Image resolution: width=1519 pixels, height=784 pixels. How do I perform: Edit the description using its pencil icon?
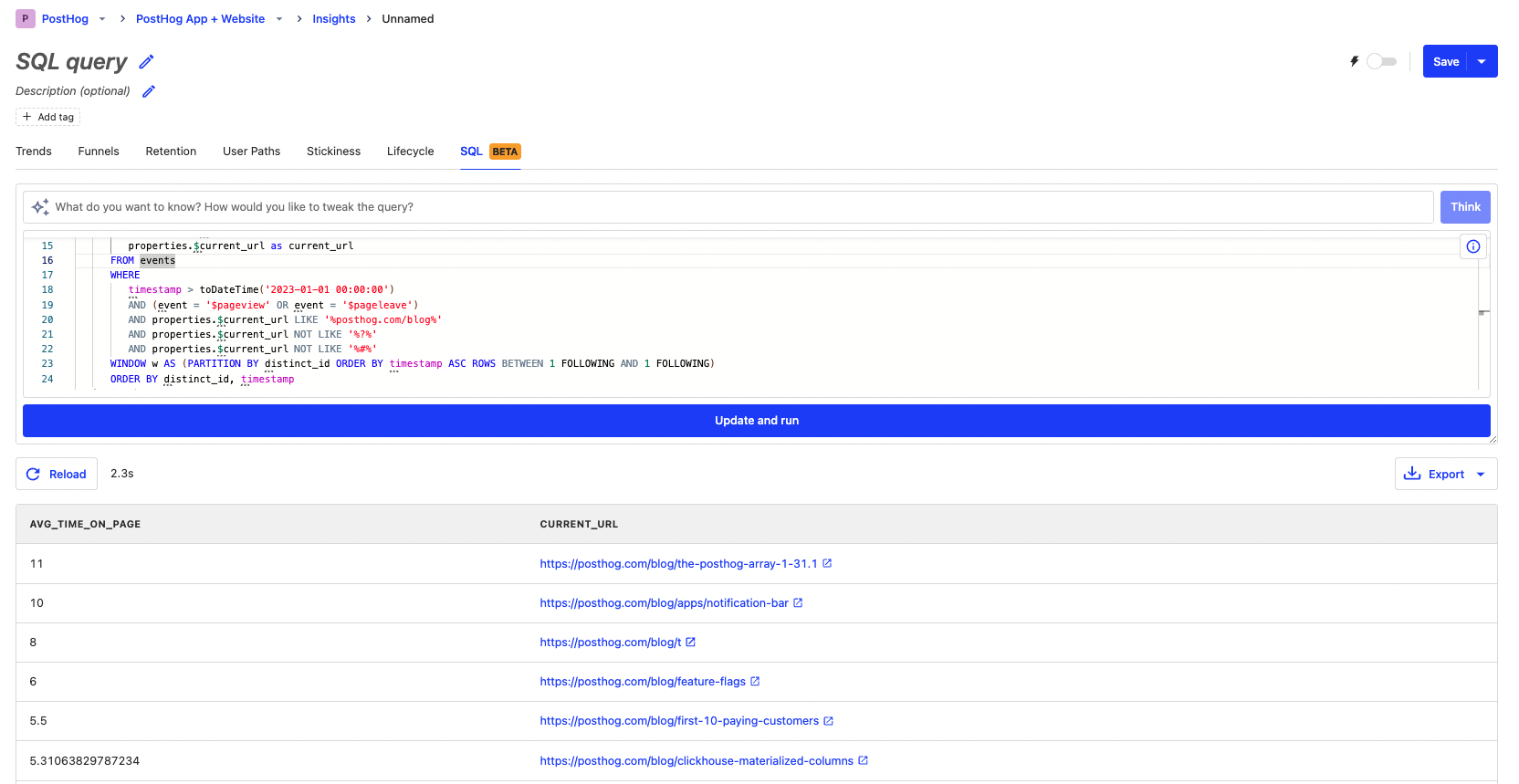[149, 91]
